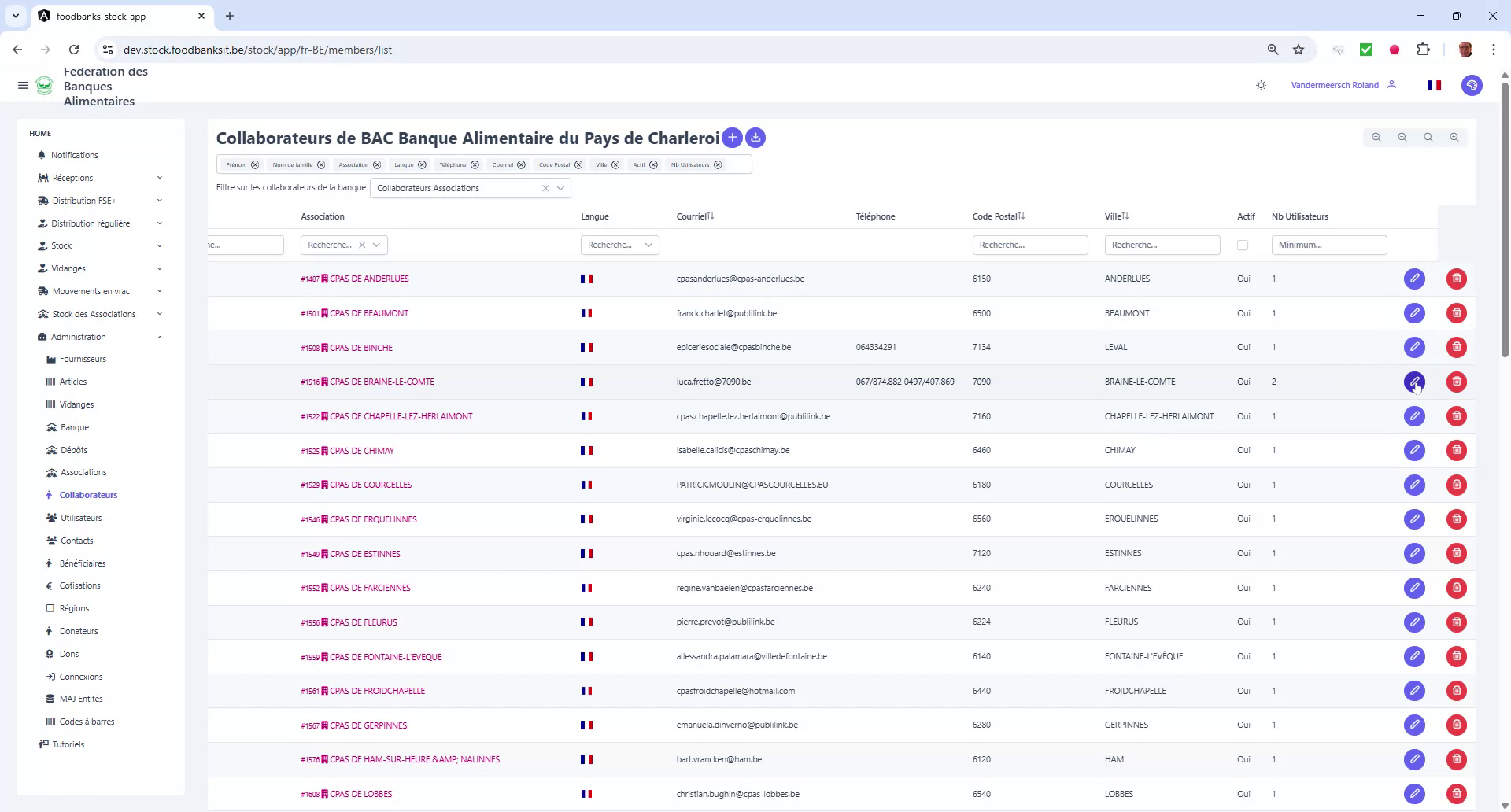Click the Minimum field in Nb Utilisateurs column

click(x=1328, y=245)
